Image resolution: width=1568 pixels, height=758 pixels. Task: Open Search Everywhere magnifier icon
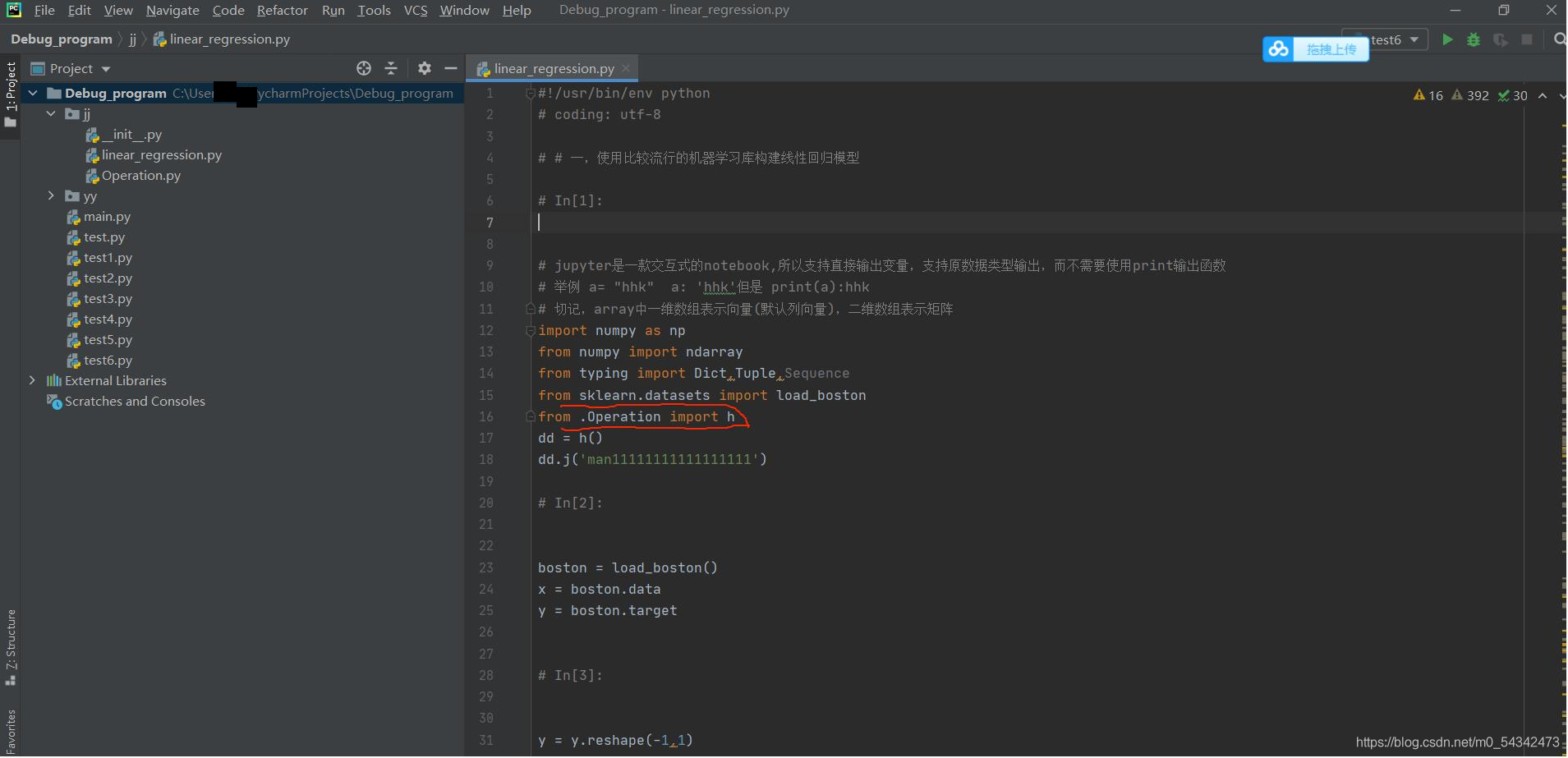click(1560, 39)
